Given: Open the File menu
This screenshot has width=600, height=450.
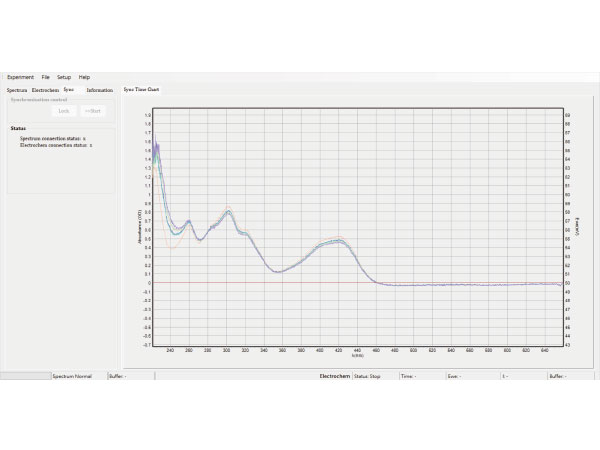Looking at the screenshot, I should pos(46,77).
